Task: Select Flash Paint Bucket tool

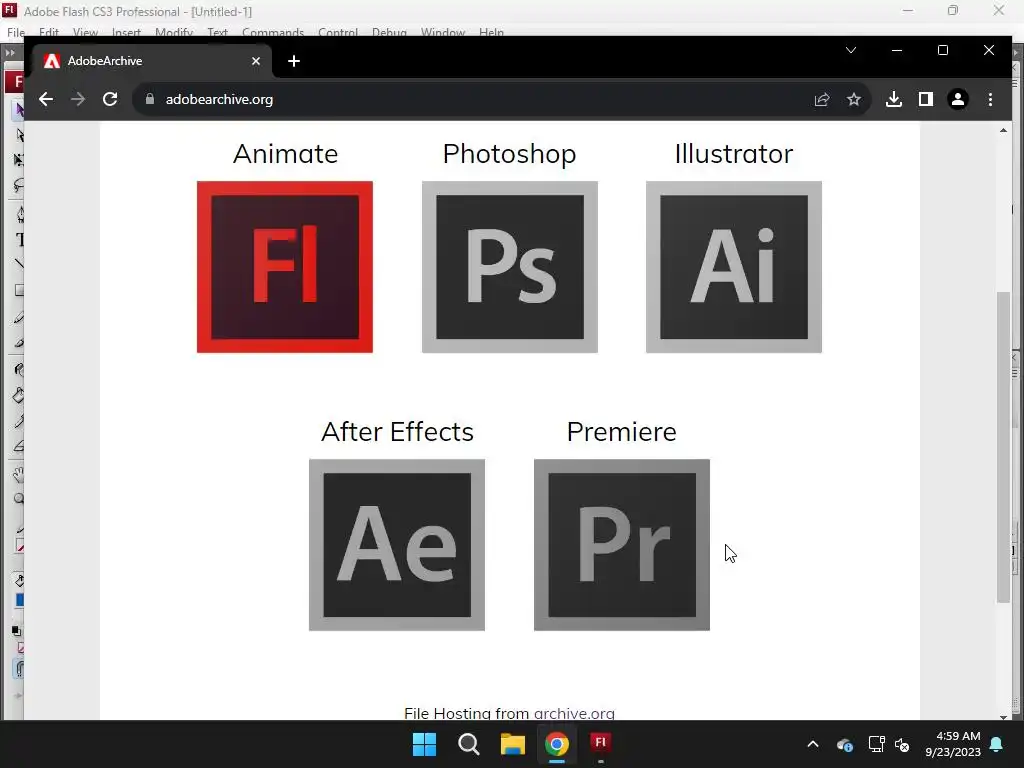Action: click(x=19, y=395)
